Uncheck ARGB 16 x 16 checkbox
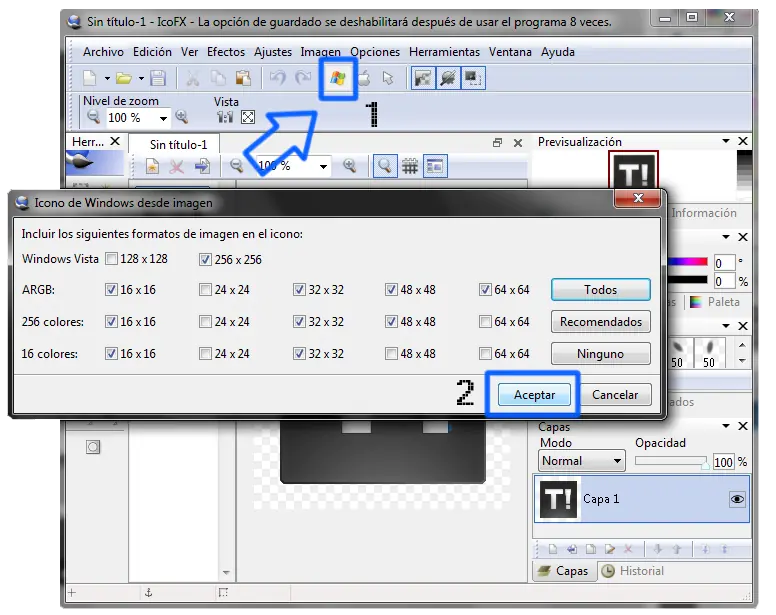Viewport: 776px width, 615px height. [x=112, y=289]
